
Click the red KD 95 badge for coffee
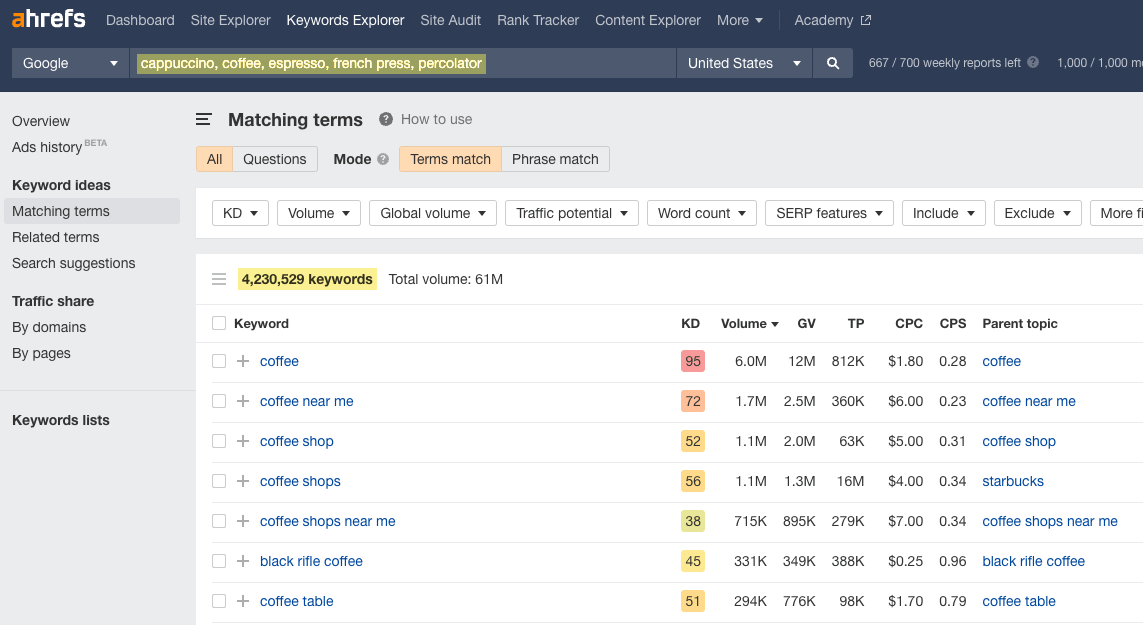coord(693,361)
